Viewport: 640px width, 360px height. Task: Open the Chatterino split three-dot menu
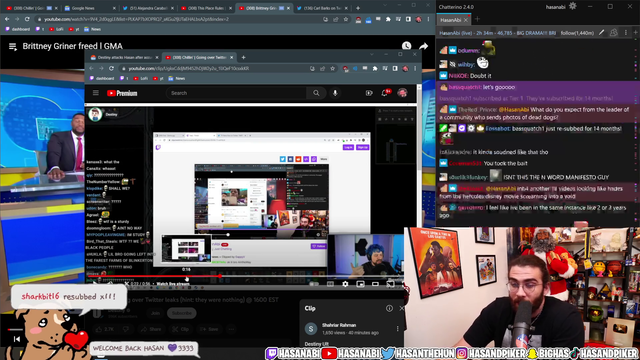(x=626, y=33)
